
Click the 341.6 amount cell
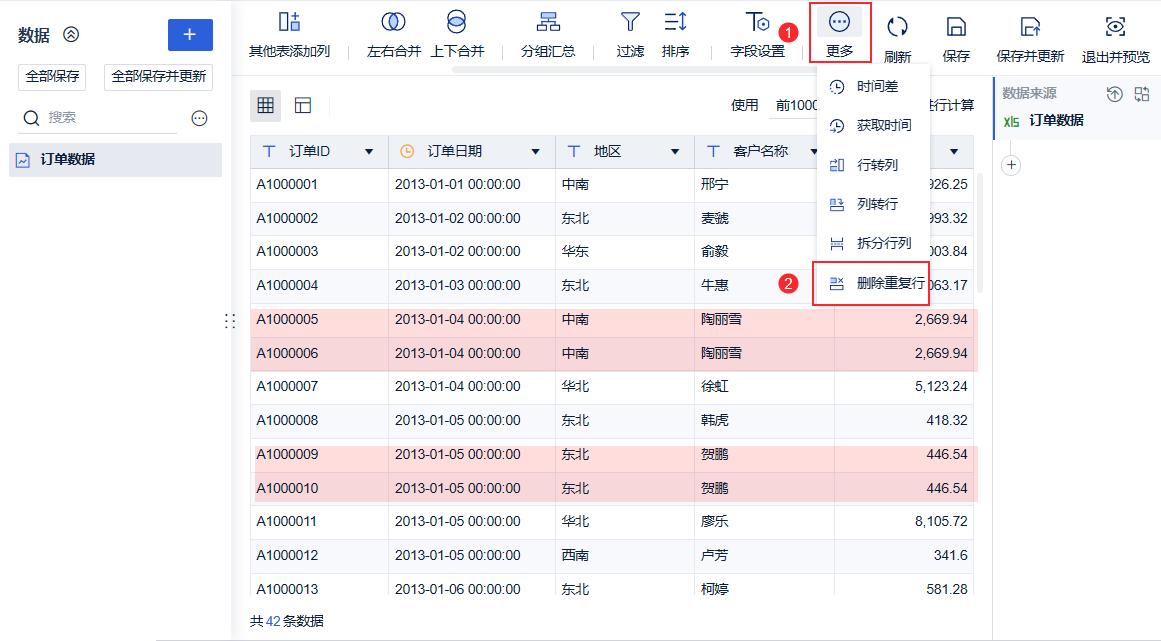904,556
